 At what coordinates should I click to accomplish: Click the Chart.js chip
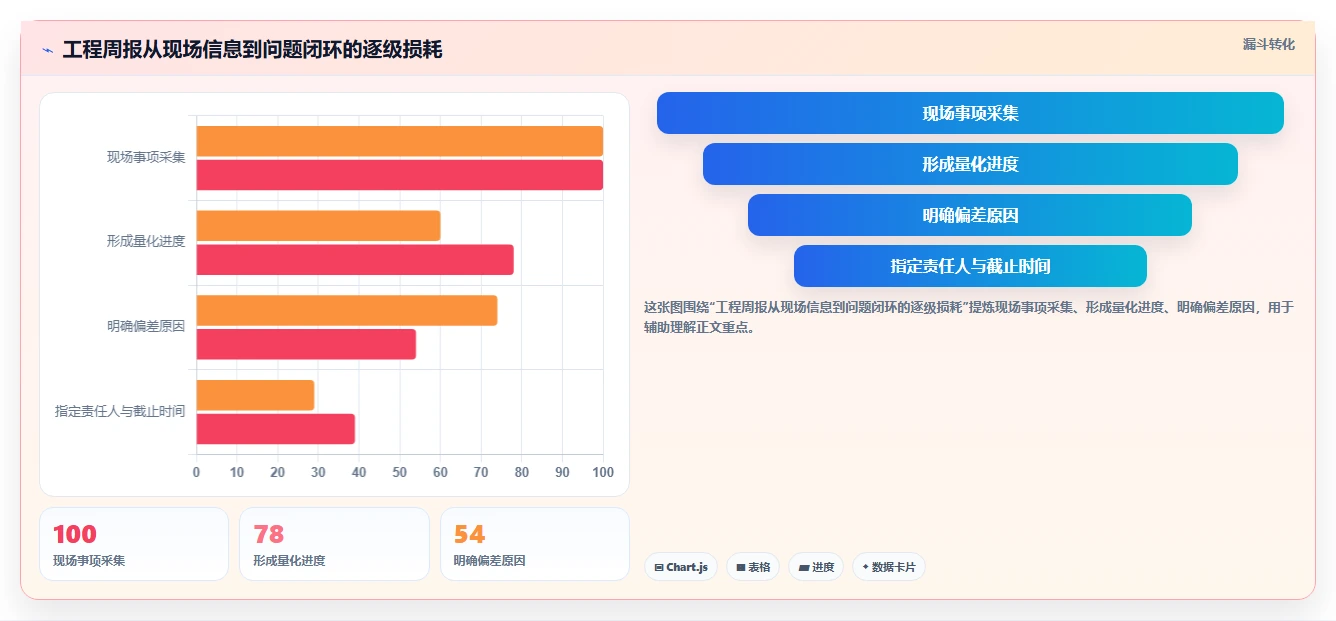tap(681, 567)
